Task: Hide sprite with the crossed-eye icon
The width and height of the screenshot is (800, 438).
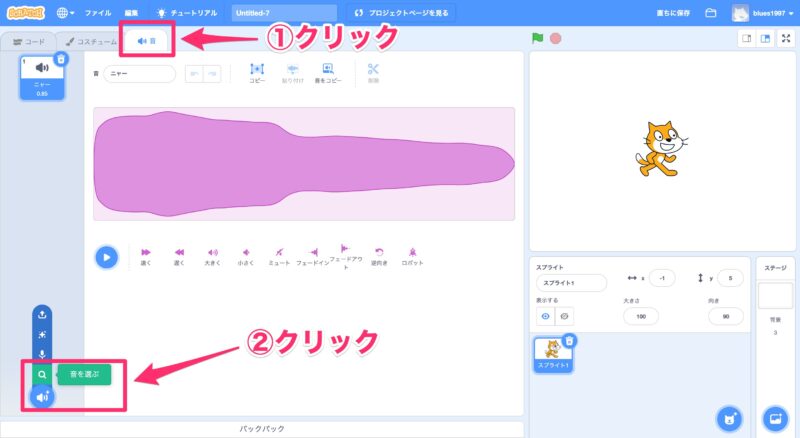Action: 565,315
